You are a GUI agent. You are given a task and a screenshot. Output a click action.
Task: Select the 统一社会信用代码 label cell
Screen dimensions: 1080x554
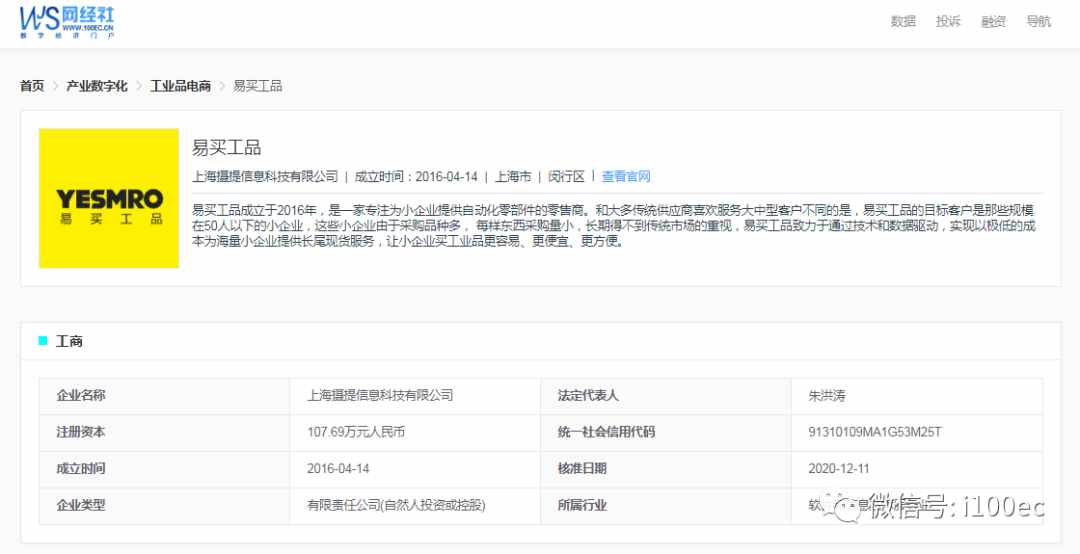666,433
